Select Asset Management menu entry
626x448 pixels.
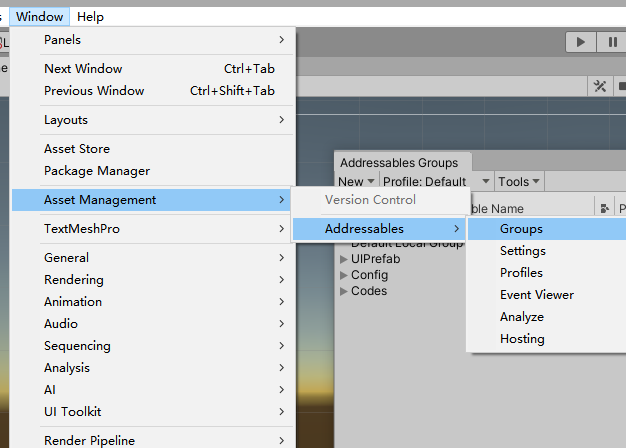[x=152, y=200]
